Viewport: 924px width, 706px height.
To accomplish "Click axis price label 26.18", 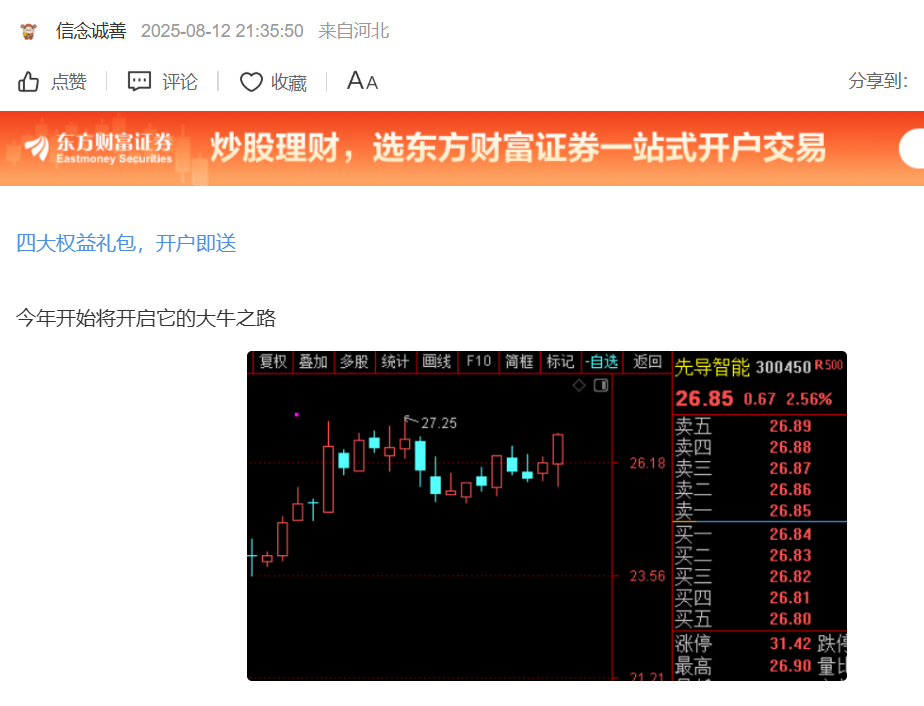I will (x=647, y=463).
